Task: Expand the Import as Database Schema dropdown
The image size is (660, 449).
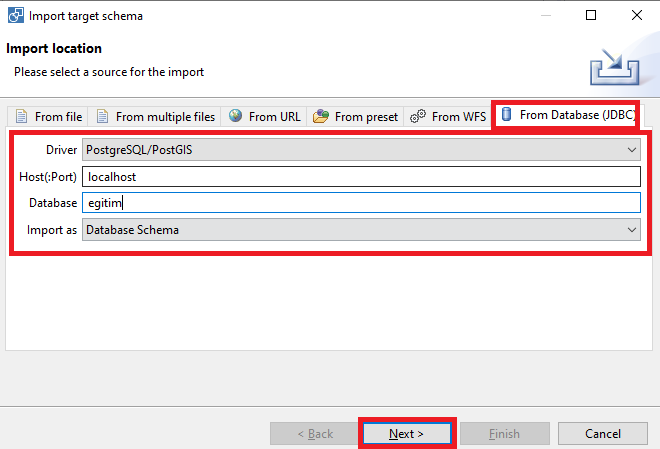Action: click(x=361, y=230)
